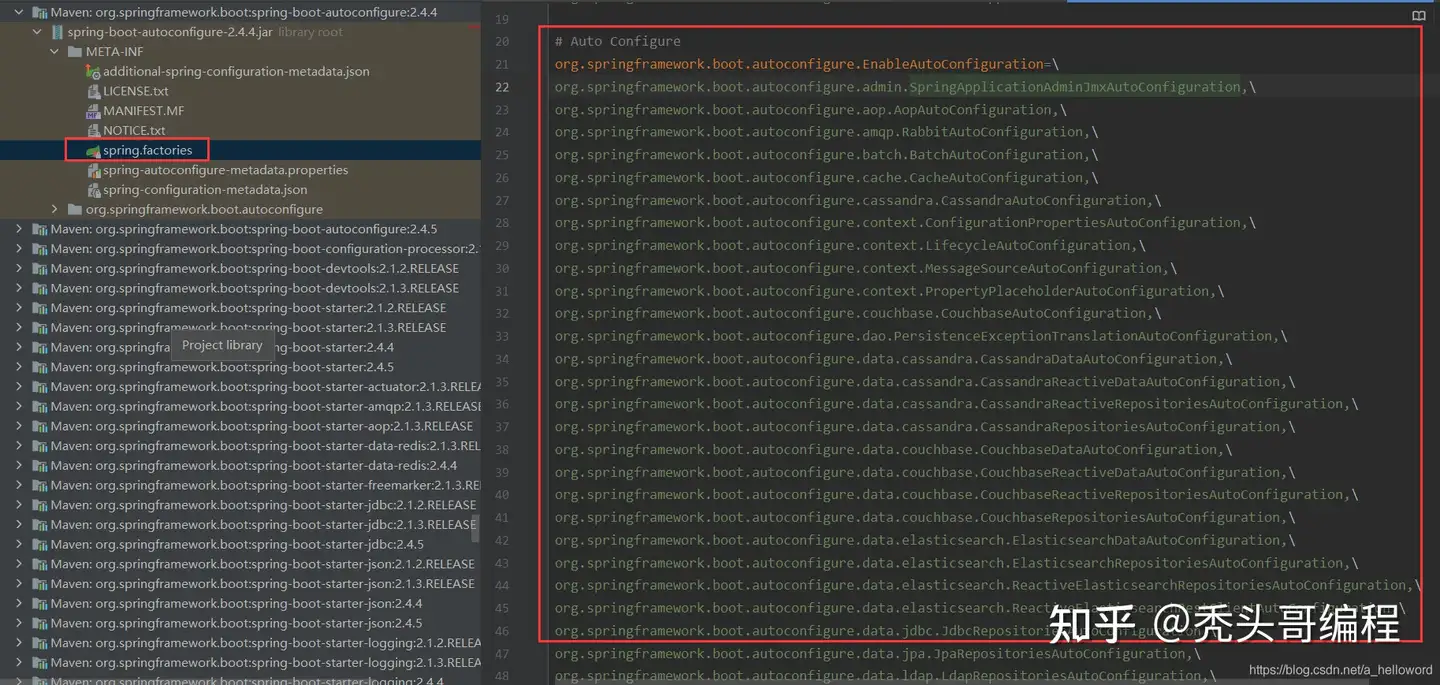Expand spring-boot-starter-jdbc:2.1.2.RELEASE node
This screenshot has width=1440, height=685.
pyautogui.click(x=19, y=505)
